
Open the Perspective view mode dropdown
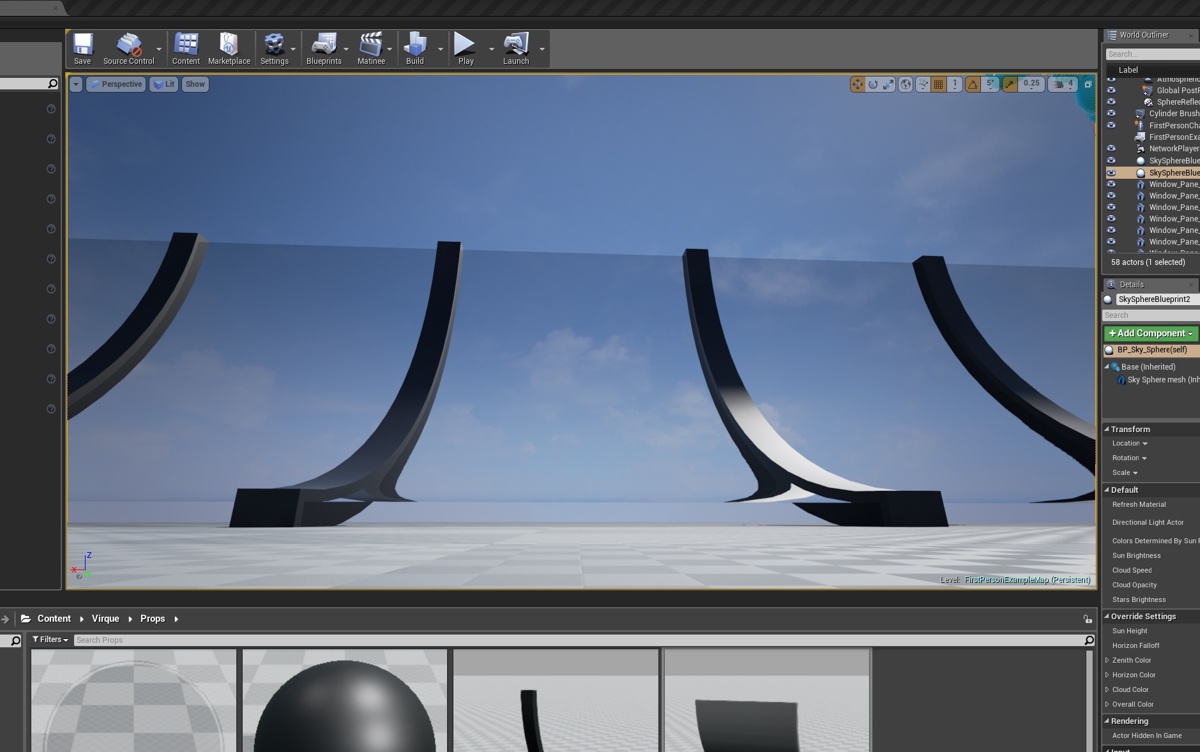tap(116, 84)
